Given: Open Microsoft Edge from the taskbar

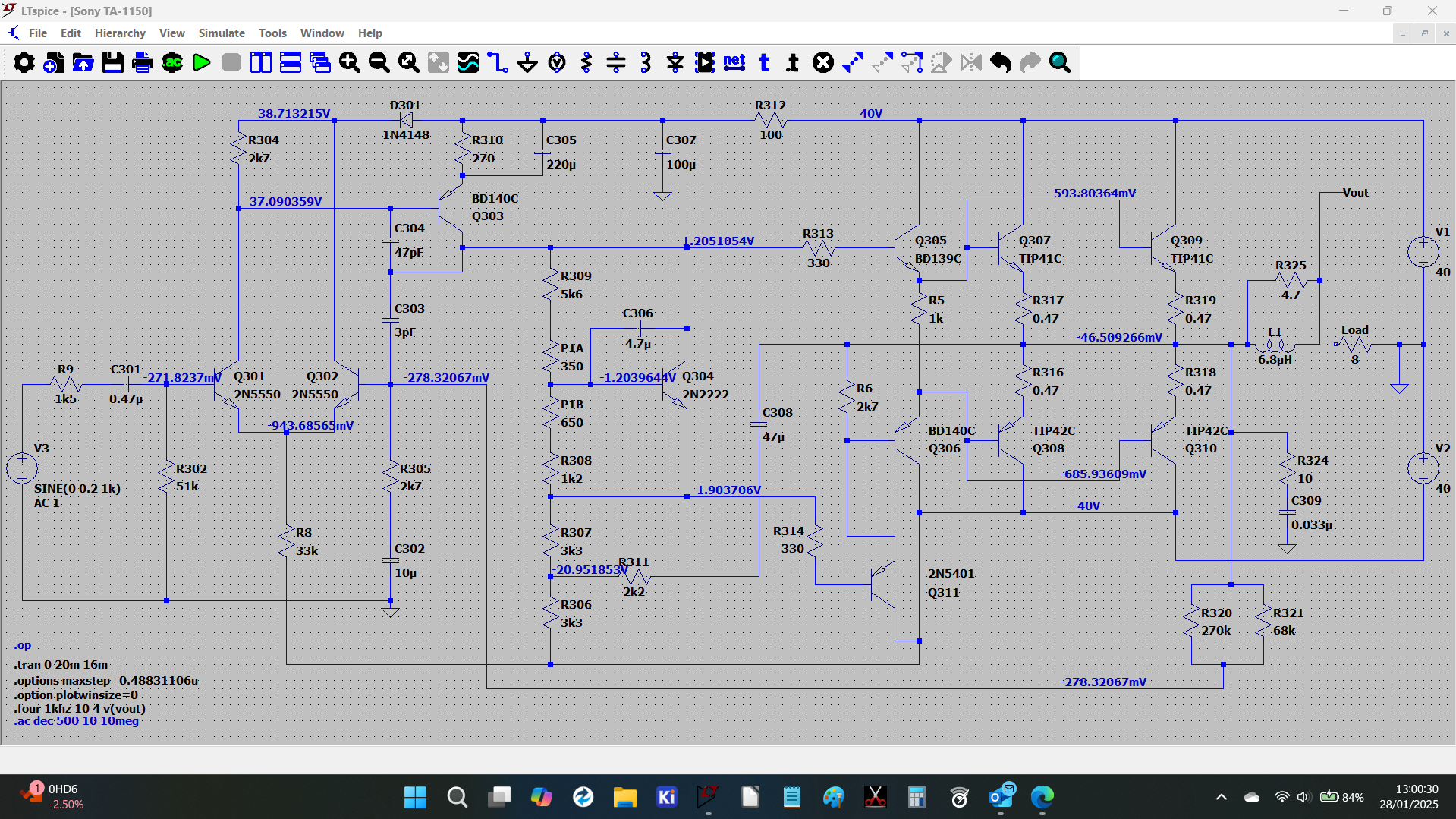Looking at the screenshot, I should click(x=1042, y=797).
